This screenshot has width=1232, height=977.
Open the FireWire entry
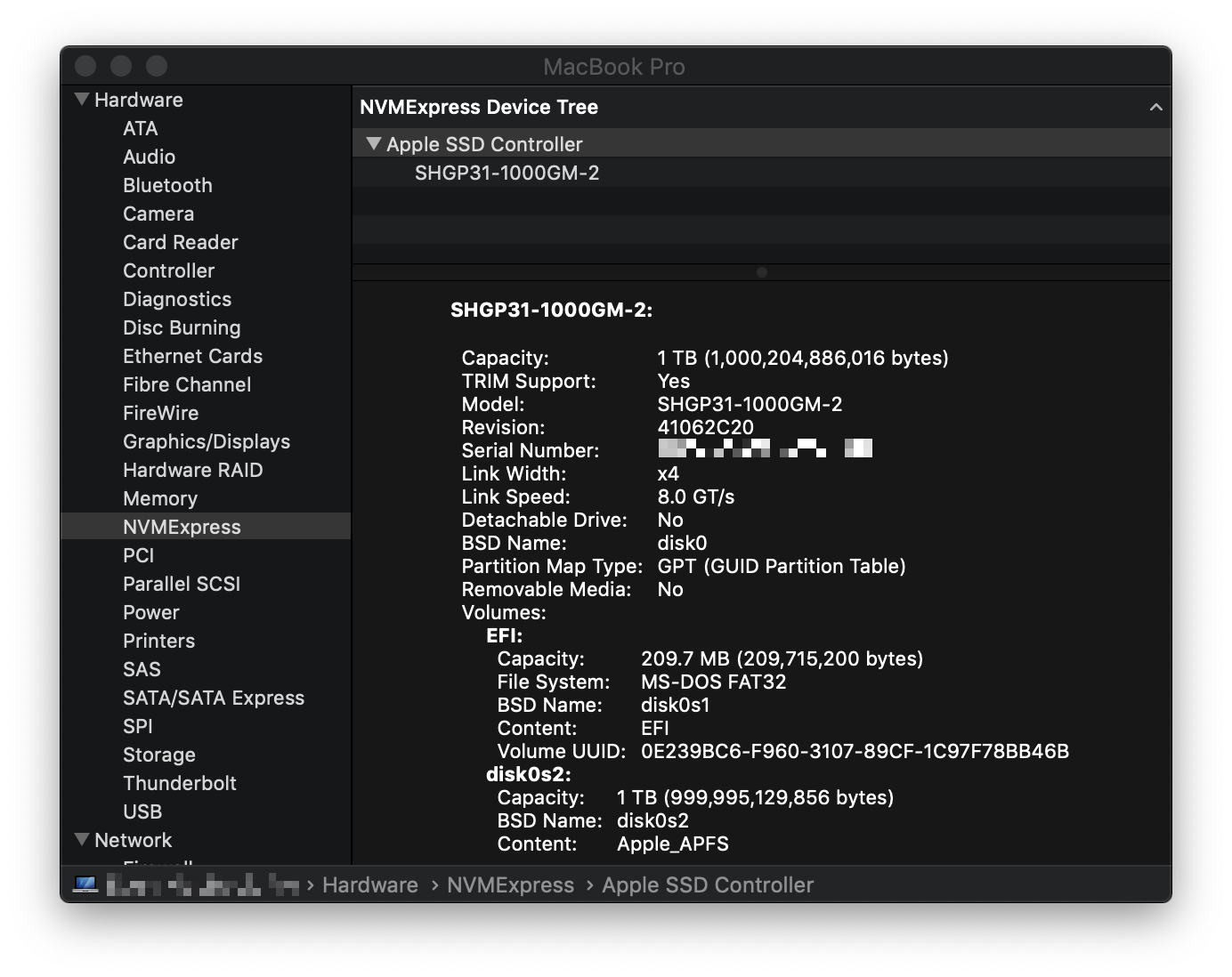pos(161,413)
